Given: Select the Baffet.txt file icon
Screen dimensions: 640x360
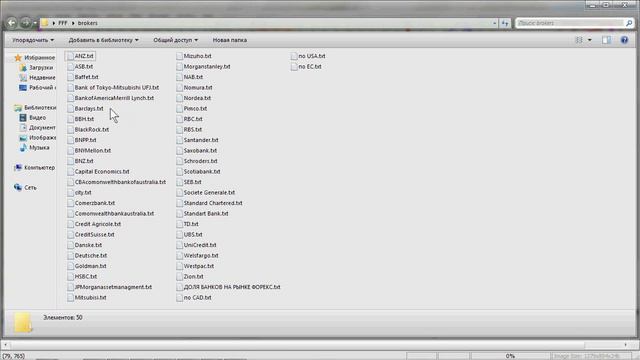Looking at the screenshot, I should click(x=70, y=77).
